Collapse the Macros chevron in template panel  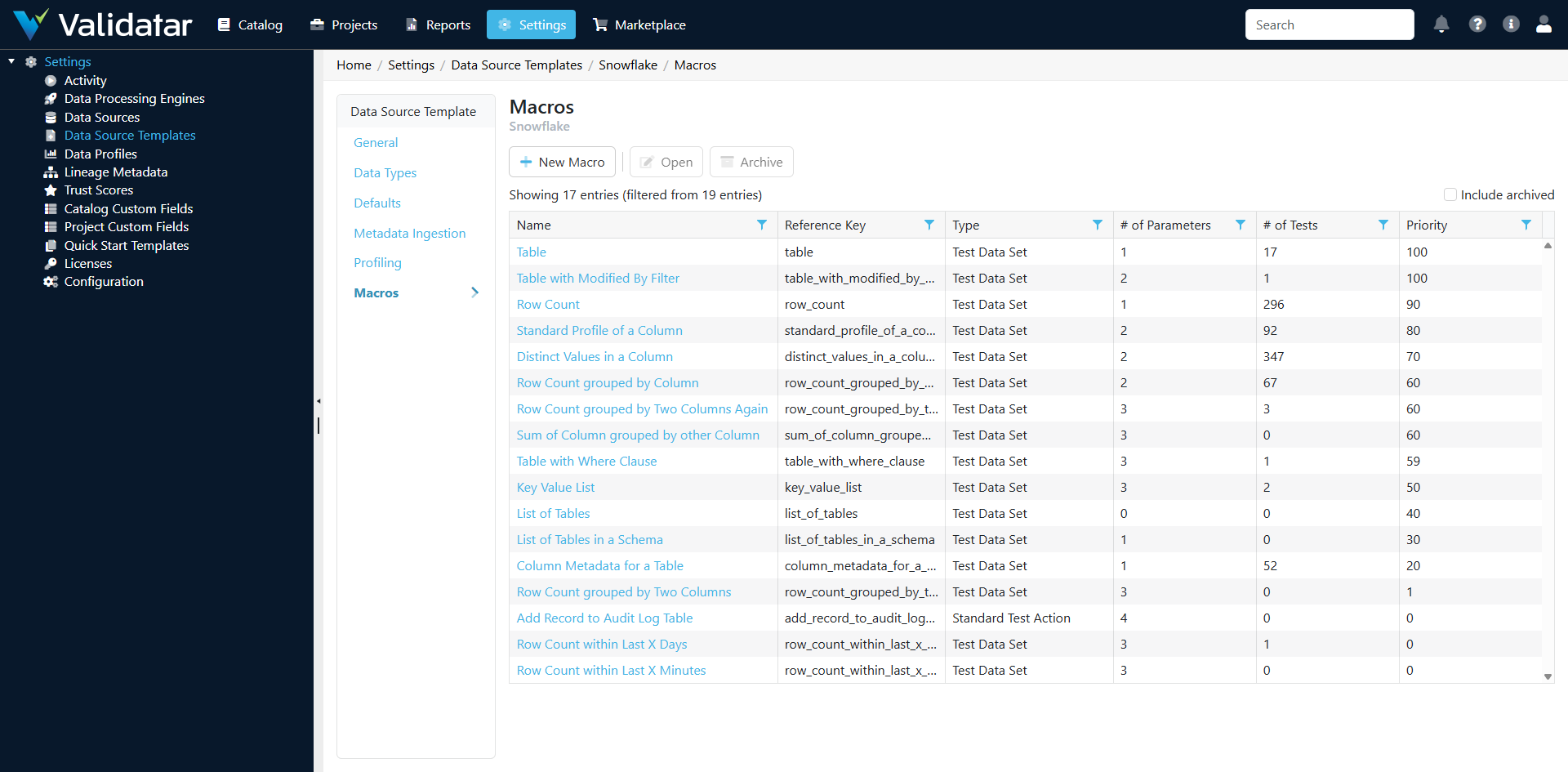point(474,292)
